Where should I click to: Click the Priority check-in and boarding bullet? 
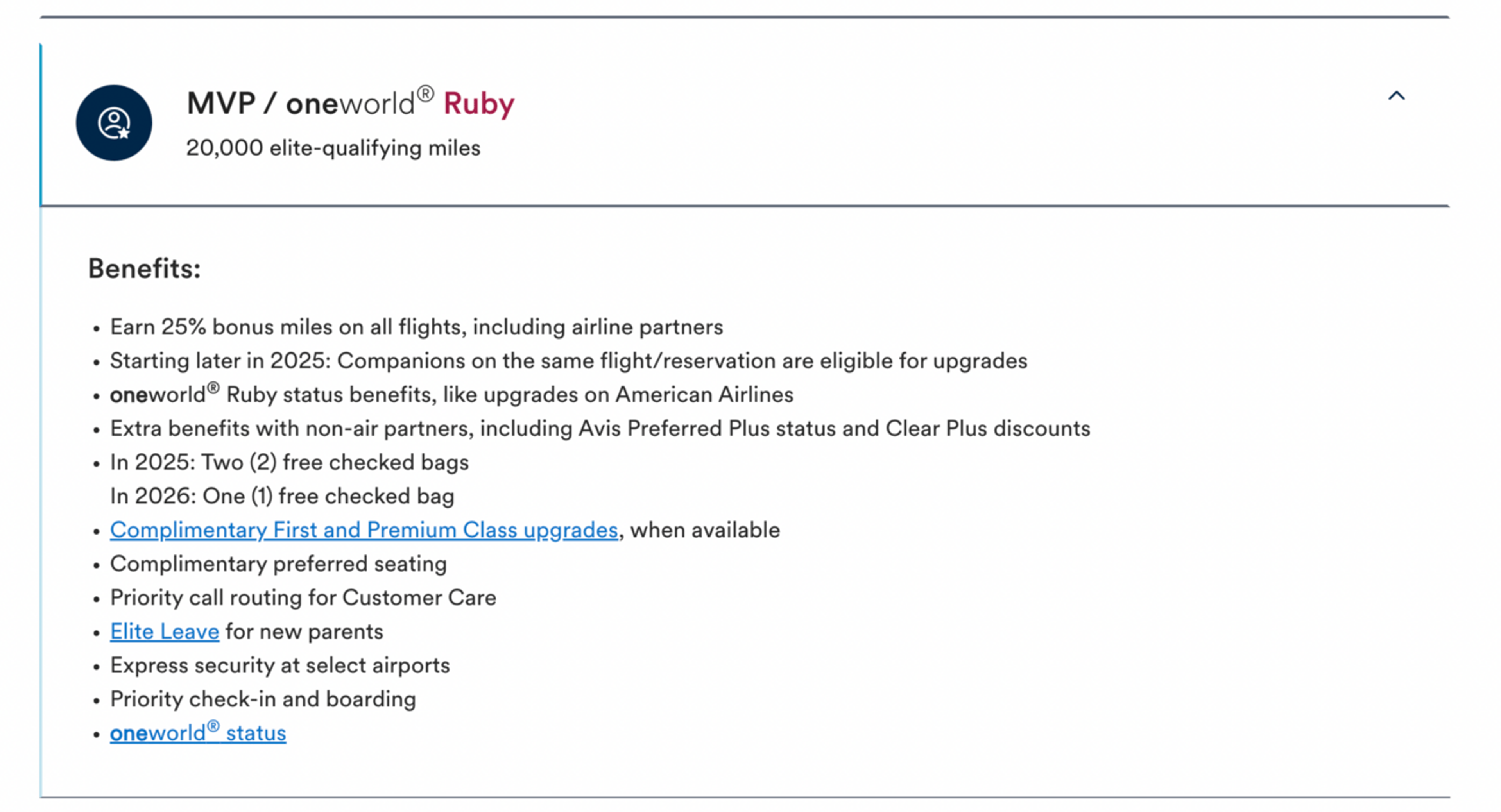(x=263, y=699)
